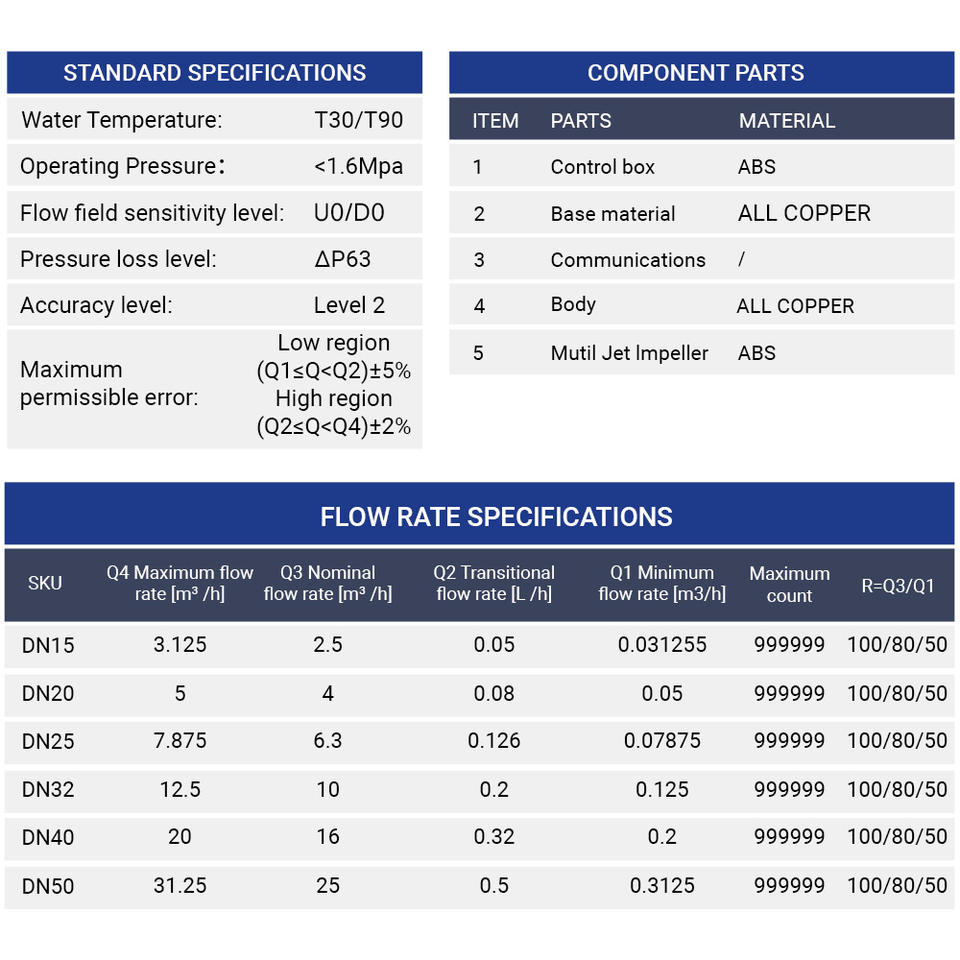Click the Control box part entry

tap(602, 167)
